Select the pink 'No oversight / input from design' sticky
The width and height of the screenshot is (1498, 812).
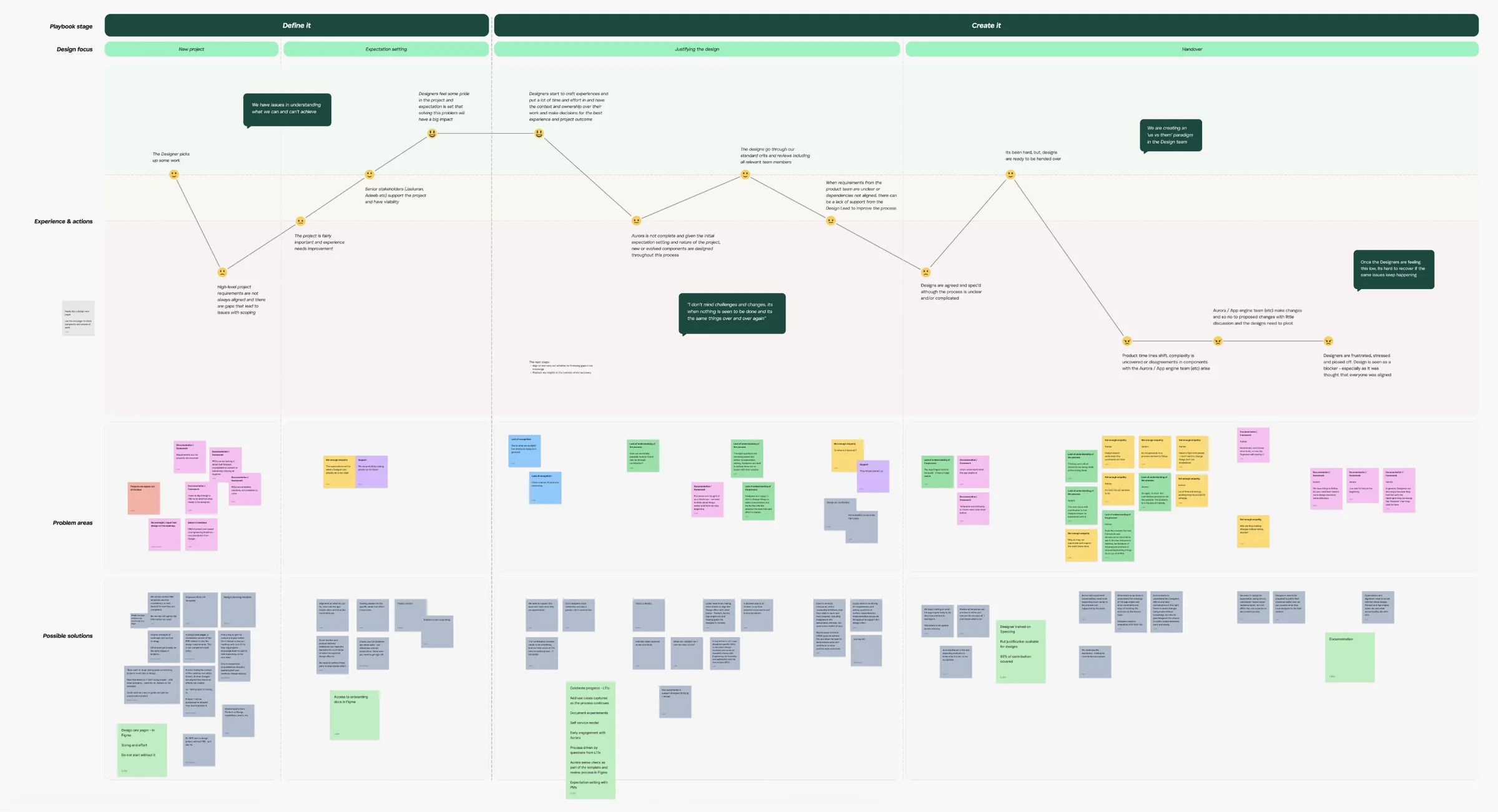(x=164, y=534)
